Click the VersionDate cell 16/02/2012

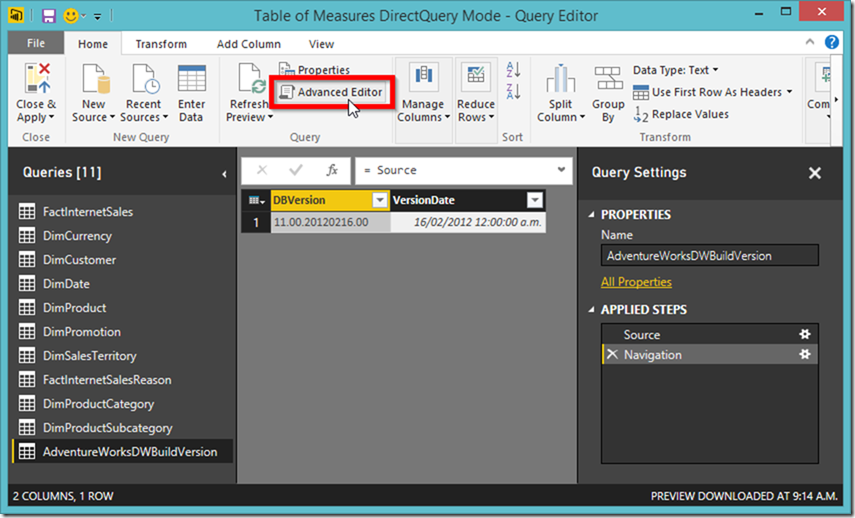pos(468,222)
